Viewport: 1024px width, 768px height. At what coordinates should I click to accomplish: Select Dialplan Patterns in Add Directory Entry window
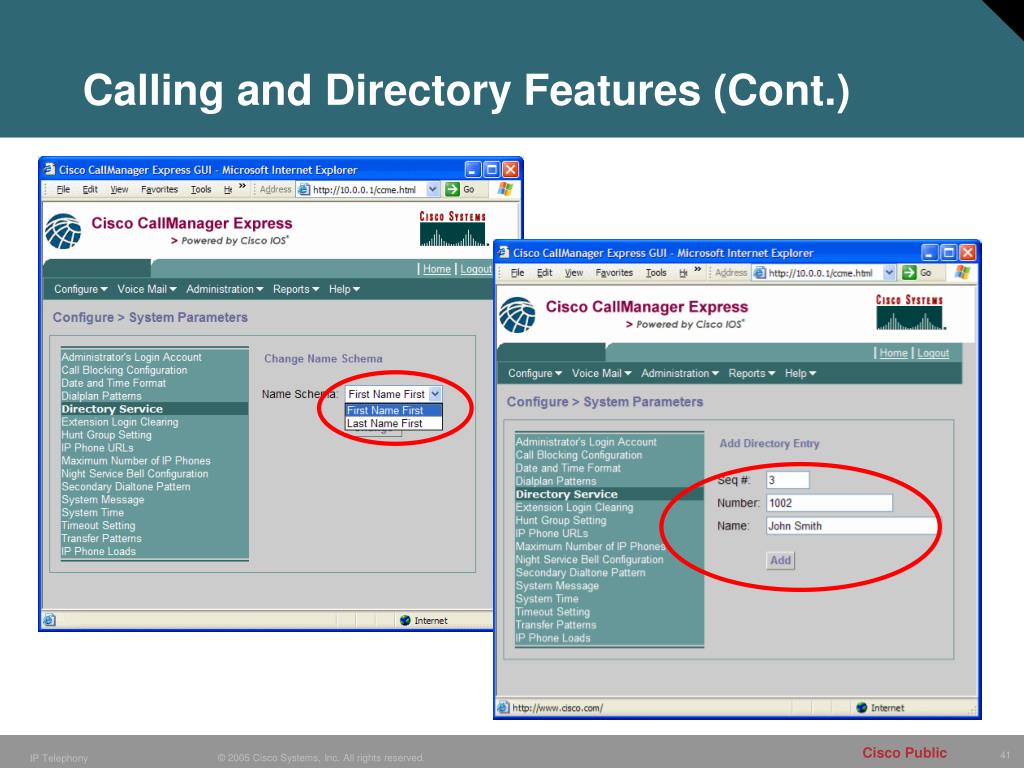556,481
